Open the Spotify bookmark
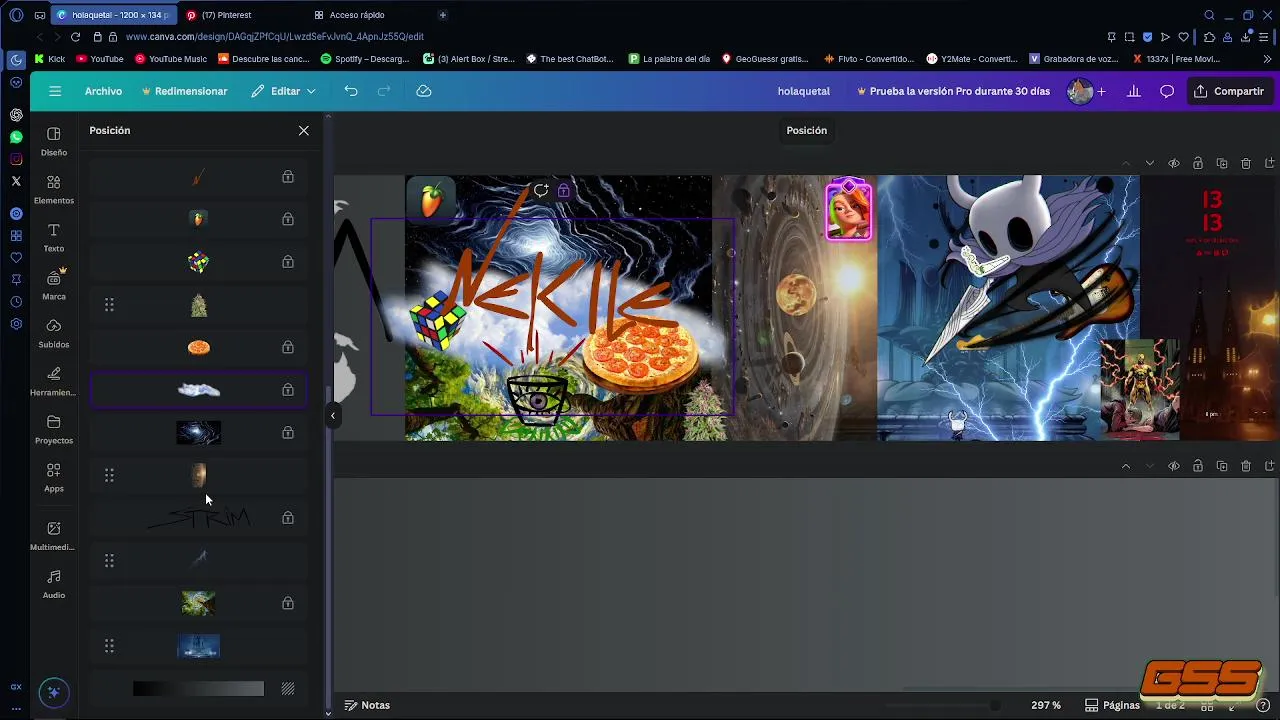Viewport: 1280px width, 720px height. (x=366, y=59)
